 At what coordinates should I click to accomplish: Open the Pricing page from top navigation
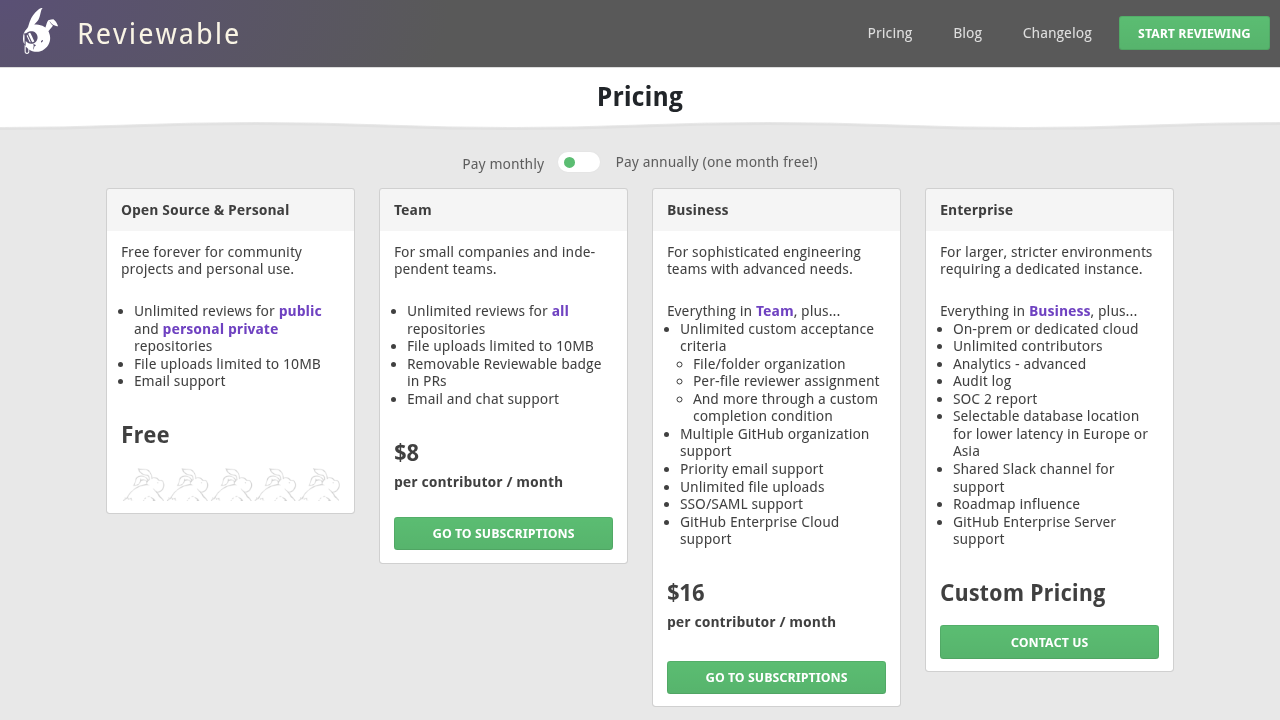890,33
